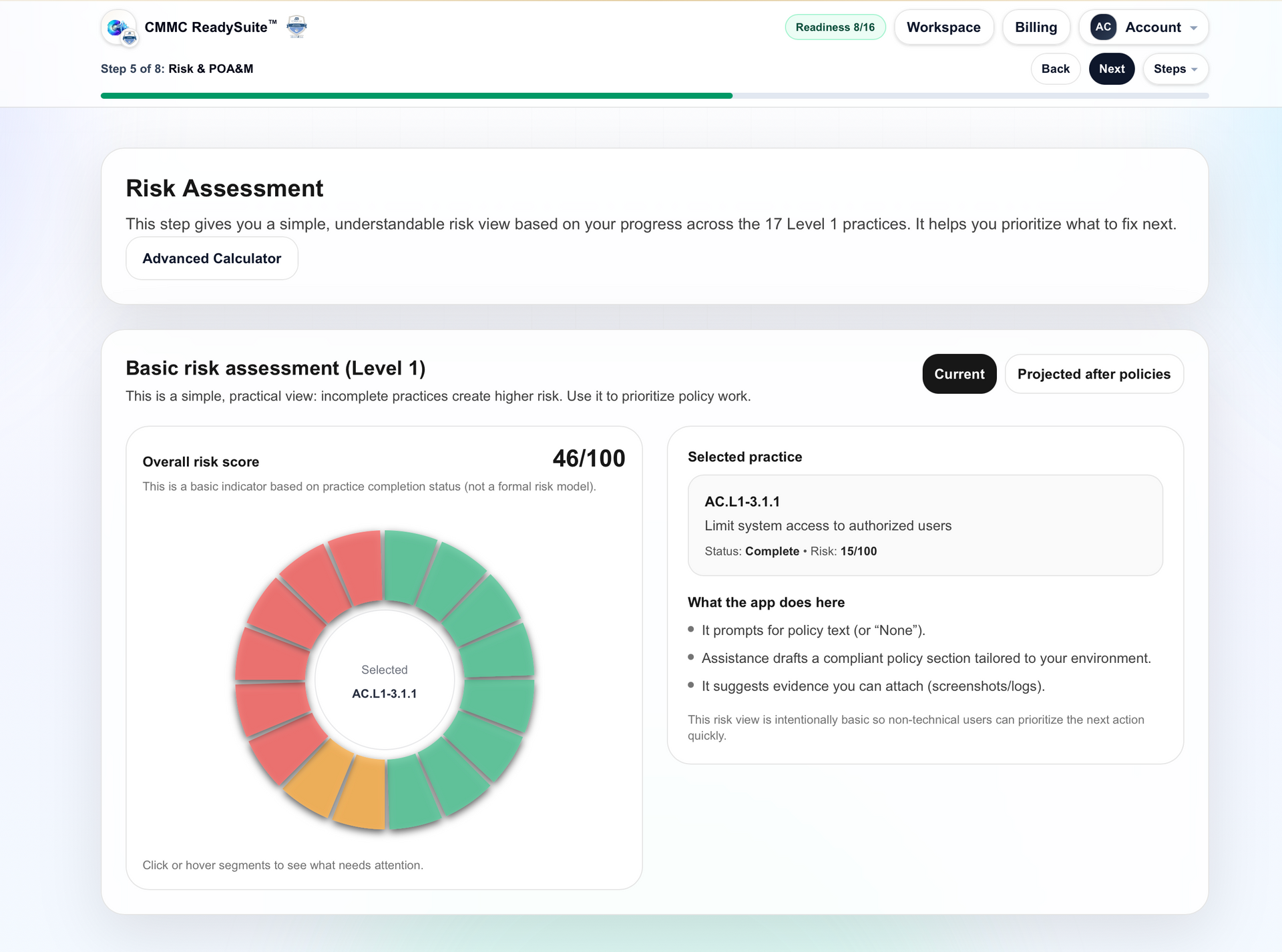The width and height of the screenshot is (1282, 952).
Task: Click the Readiness 8/16 status badge
Action: click(835, 27)
